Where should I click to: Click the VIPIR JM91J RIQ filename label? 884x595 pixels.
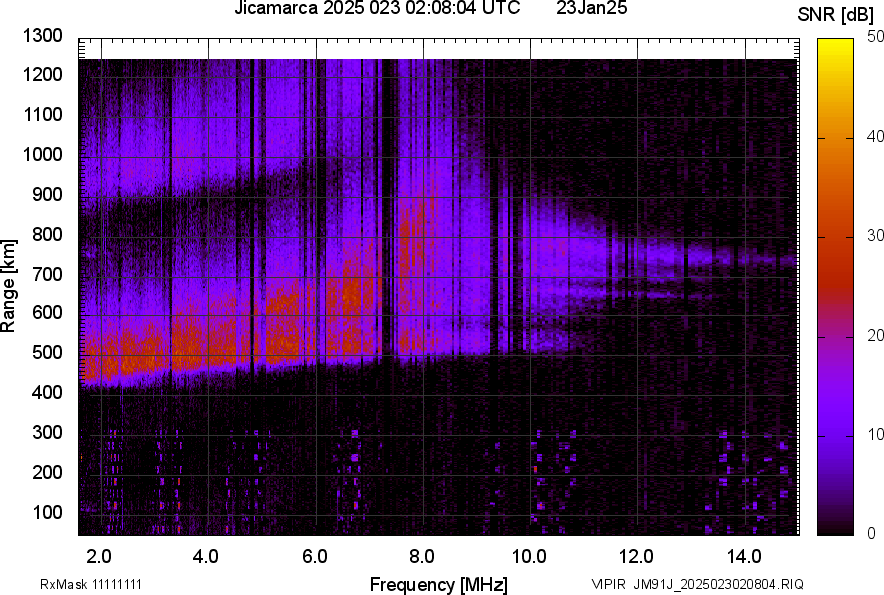(697, 584)
